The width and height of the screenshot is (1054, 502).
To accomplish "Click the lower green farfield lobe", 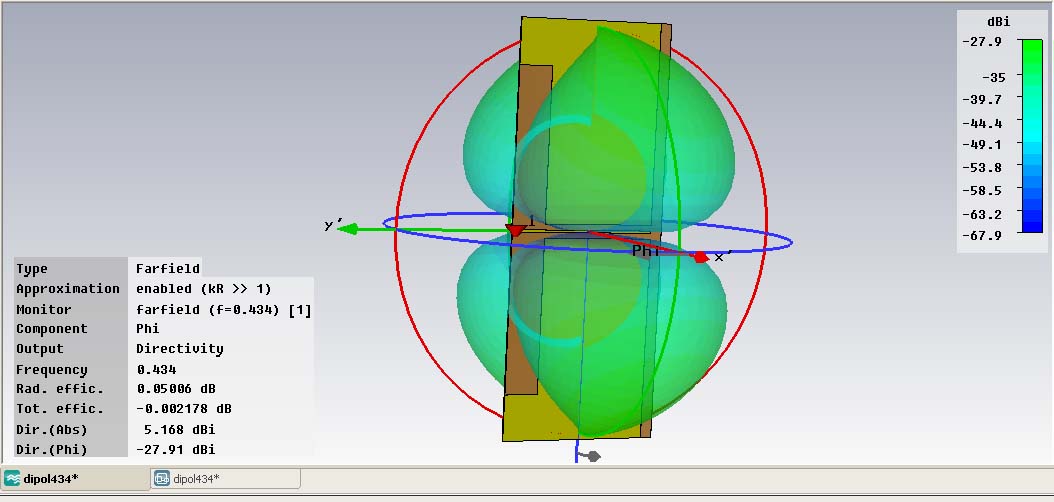I will tap(592, 336).
